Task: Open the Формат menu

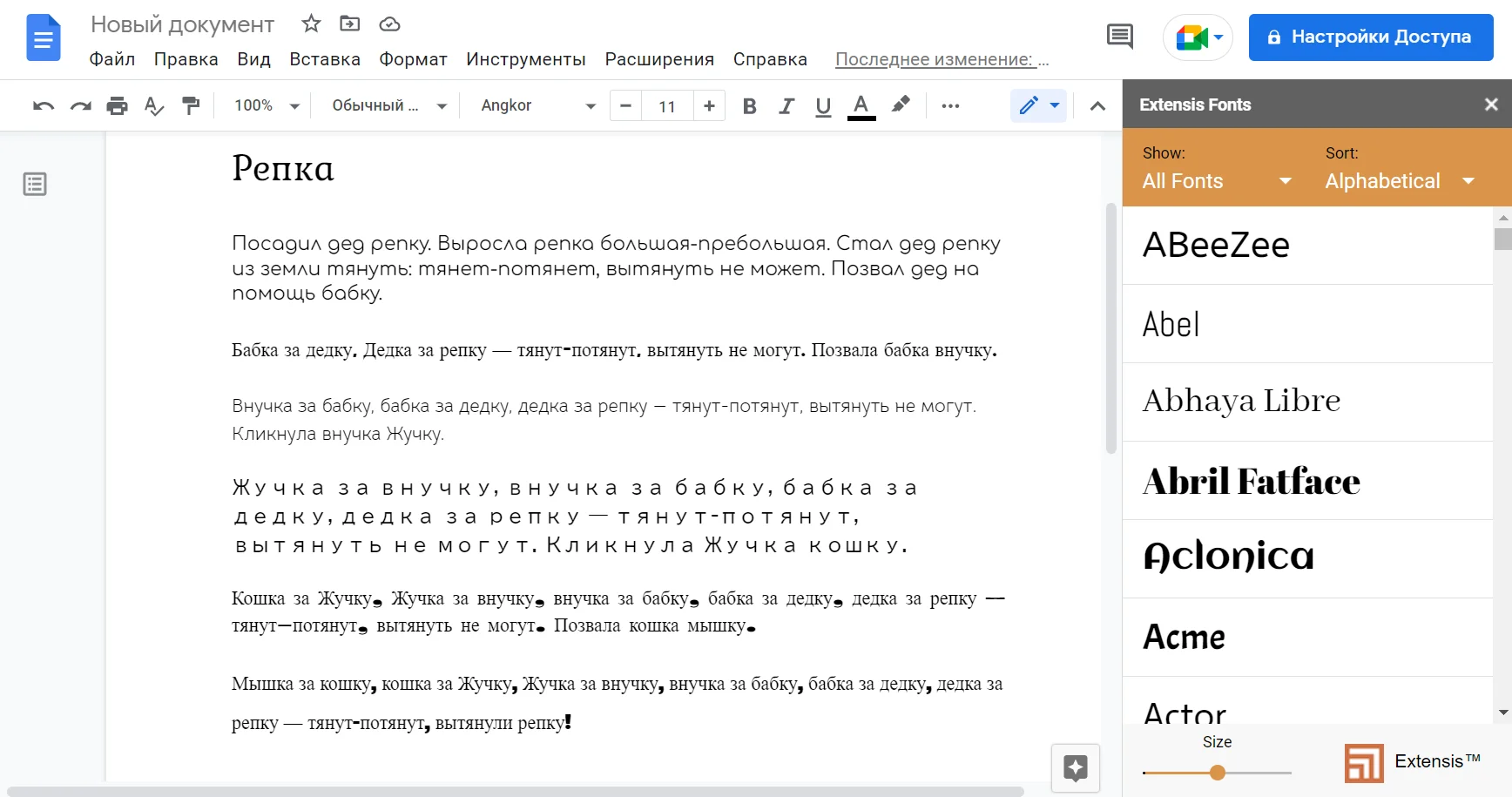Action: [413, 59]
